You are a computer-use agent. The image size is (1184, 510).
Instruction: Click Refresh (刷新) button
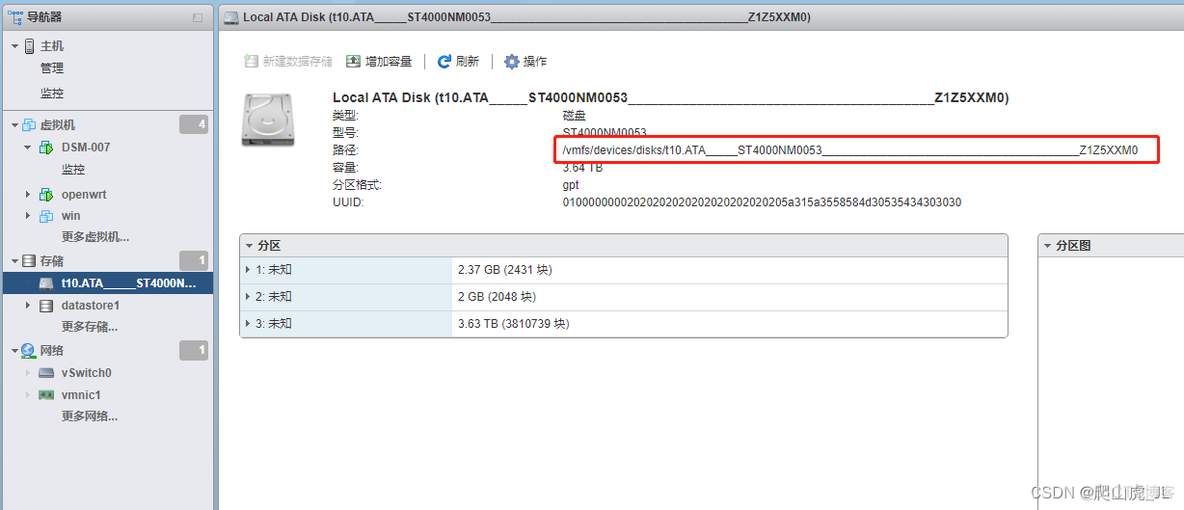click(x=458, y=61)
